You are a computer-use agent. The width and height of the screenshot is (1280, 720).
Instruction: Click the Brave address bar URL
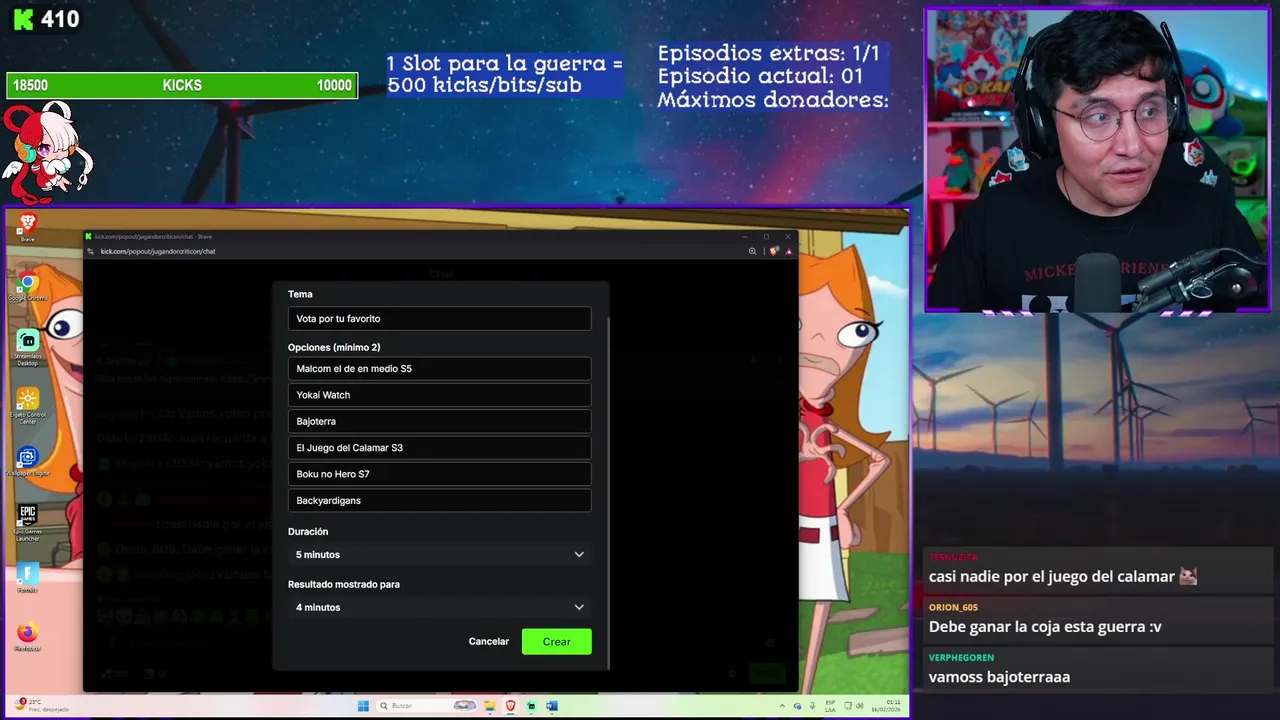tap(158, 251)
